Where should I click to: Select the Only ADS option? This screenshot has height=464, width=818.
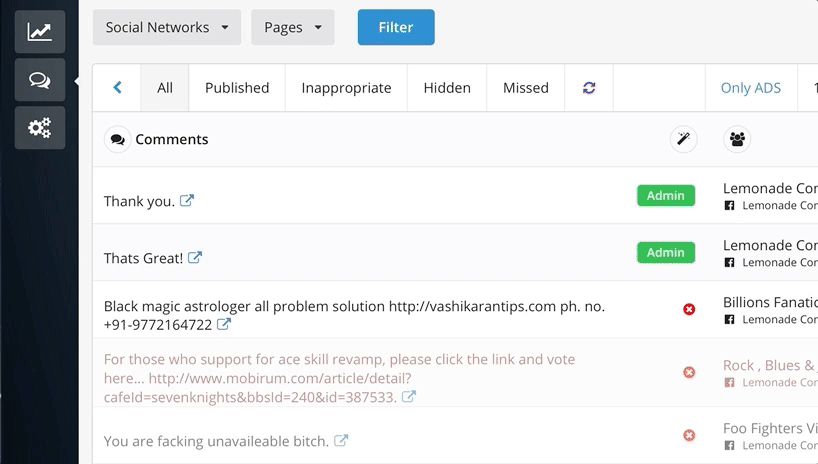[x=750, y=88]
